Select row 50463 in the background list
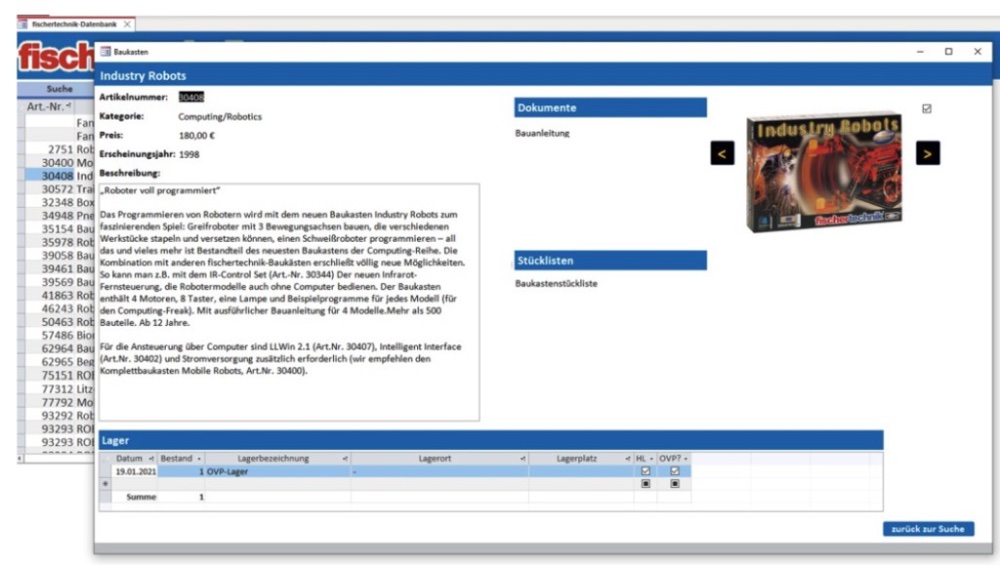Viewport: 1000px width, 566px height. [x=59, y=322]
